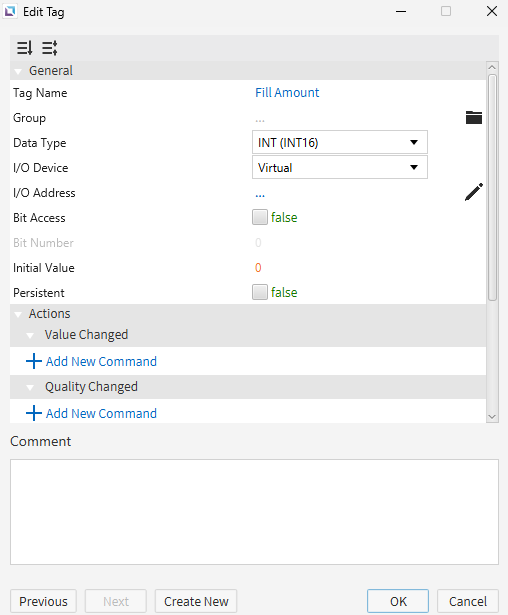Click the sort properties alphabetically icon
The image size is (508, 615).
(24, 48)
